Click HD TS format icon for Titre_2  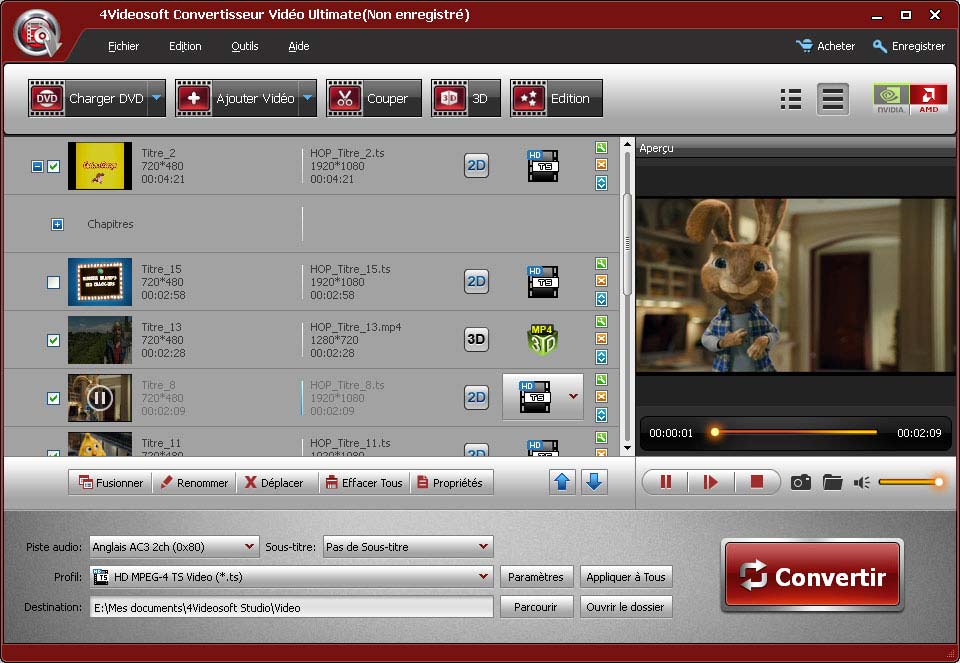tap(542, 165)
